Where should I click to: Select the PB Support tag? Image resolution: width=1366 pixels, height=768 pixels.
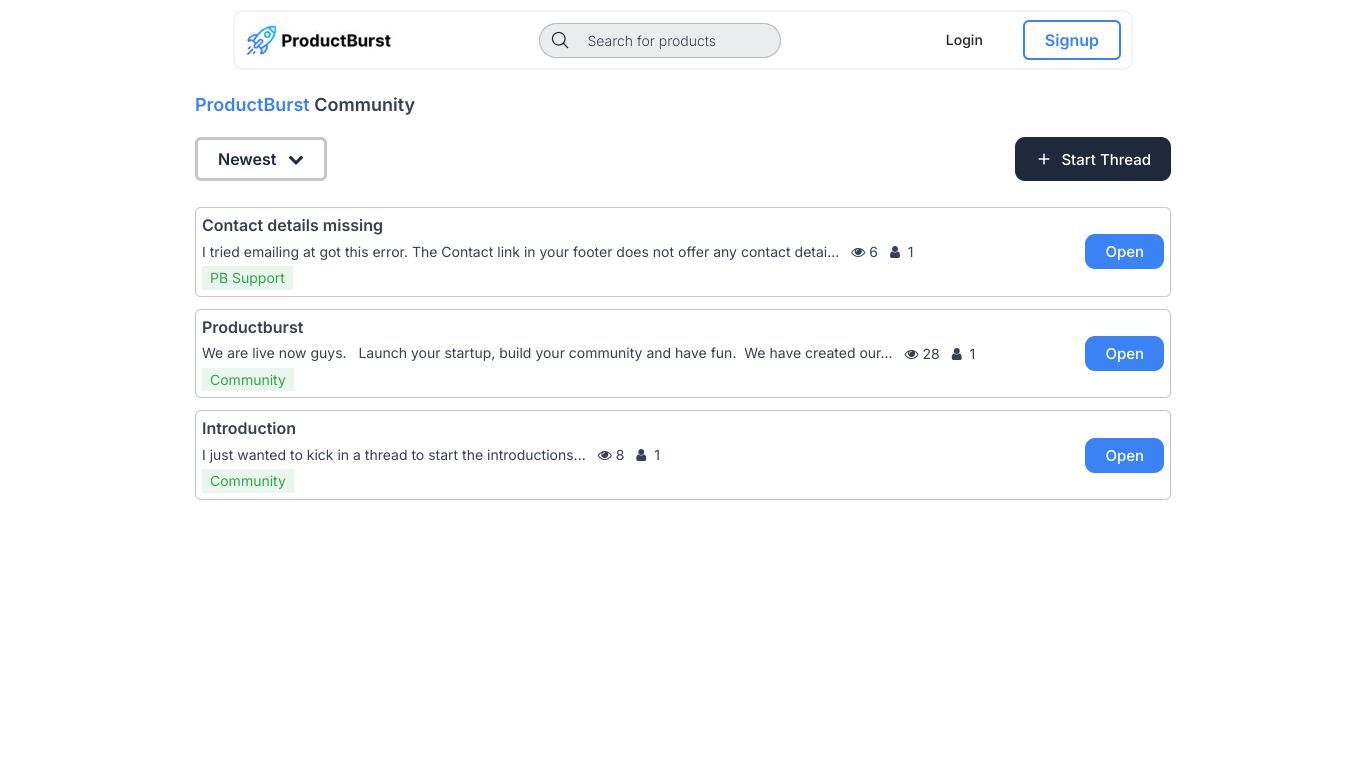(247, 278)
